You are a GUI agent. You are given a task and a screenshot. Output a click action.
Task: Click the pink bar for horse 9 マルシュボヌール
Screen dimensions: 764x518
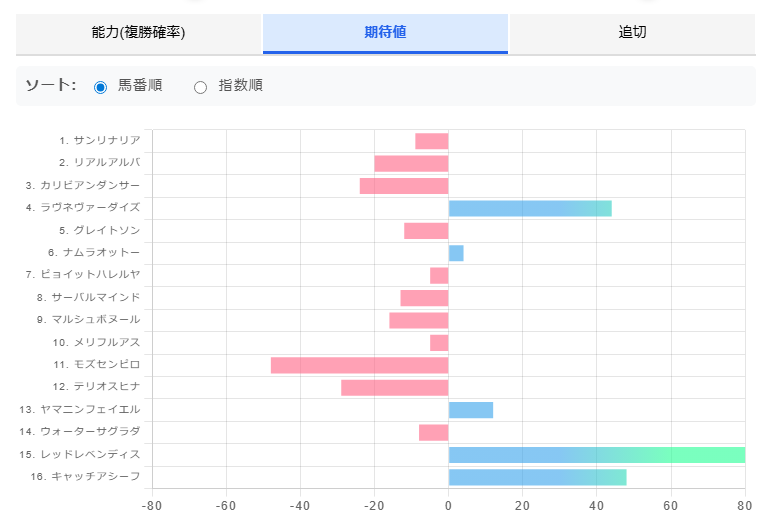click(x=419, y=320)
